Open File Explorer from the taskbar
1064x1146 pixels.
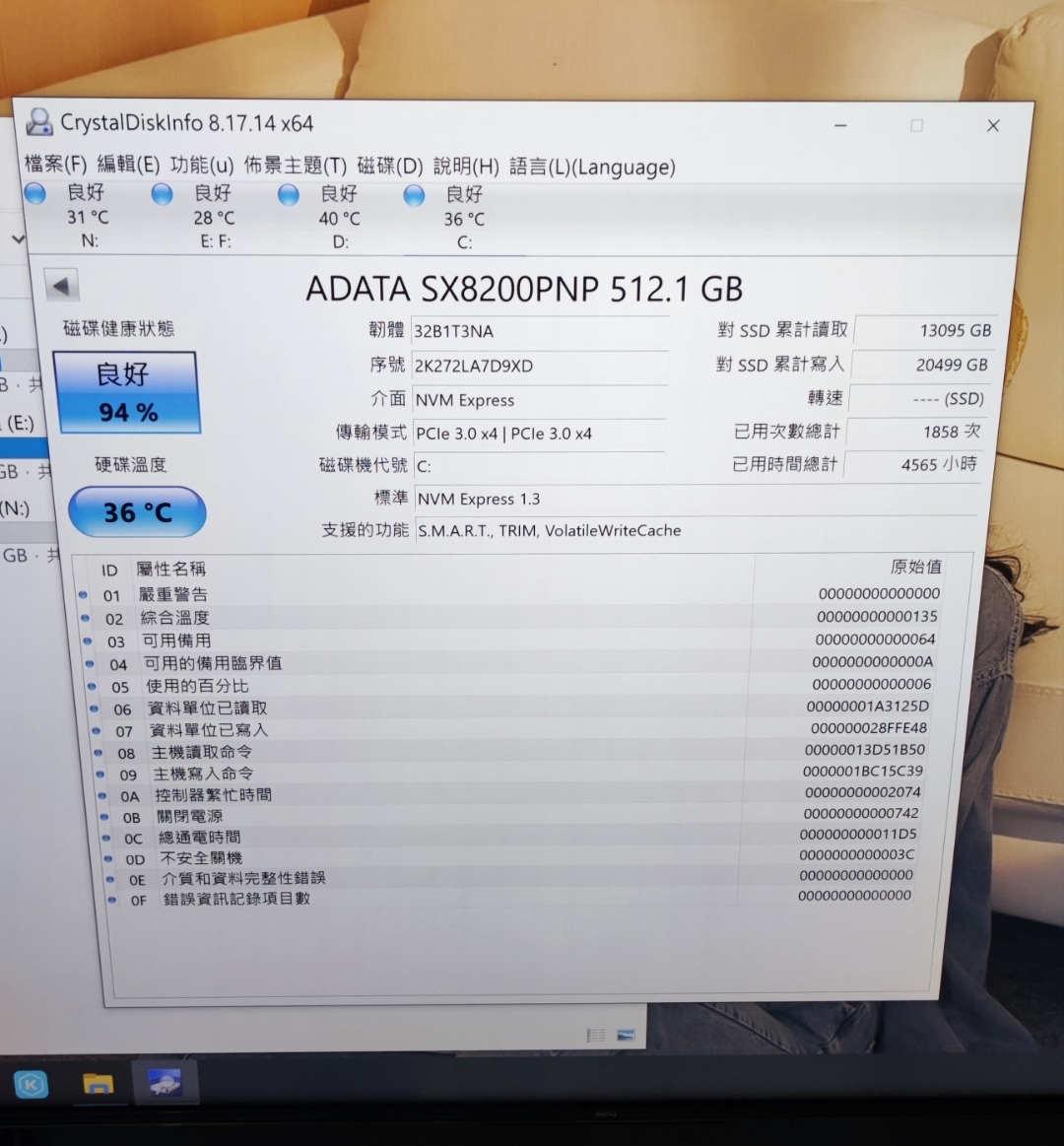[98, 1083]
